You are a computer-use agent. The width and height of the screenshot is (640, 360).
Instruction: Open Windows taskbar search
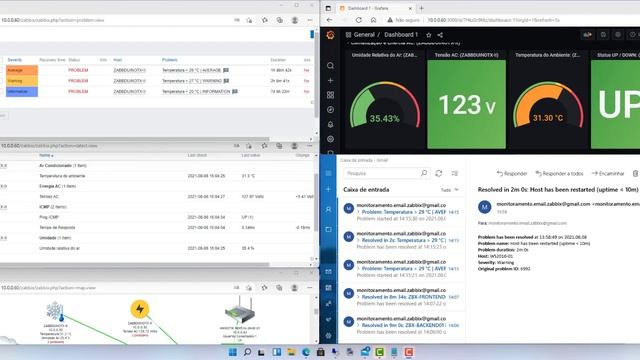[247, 352]
